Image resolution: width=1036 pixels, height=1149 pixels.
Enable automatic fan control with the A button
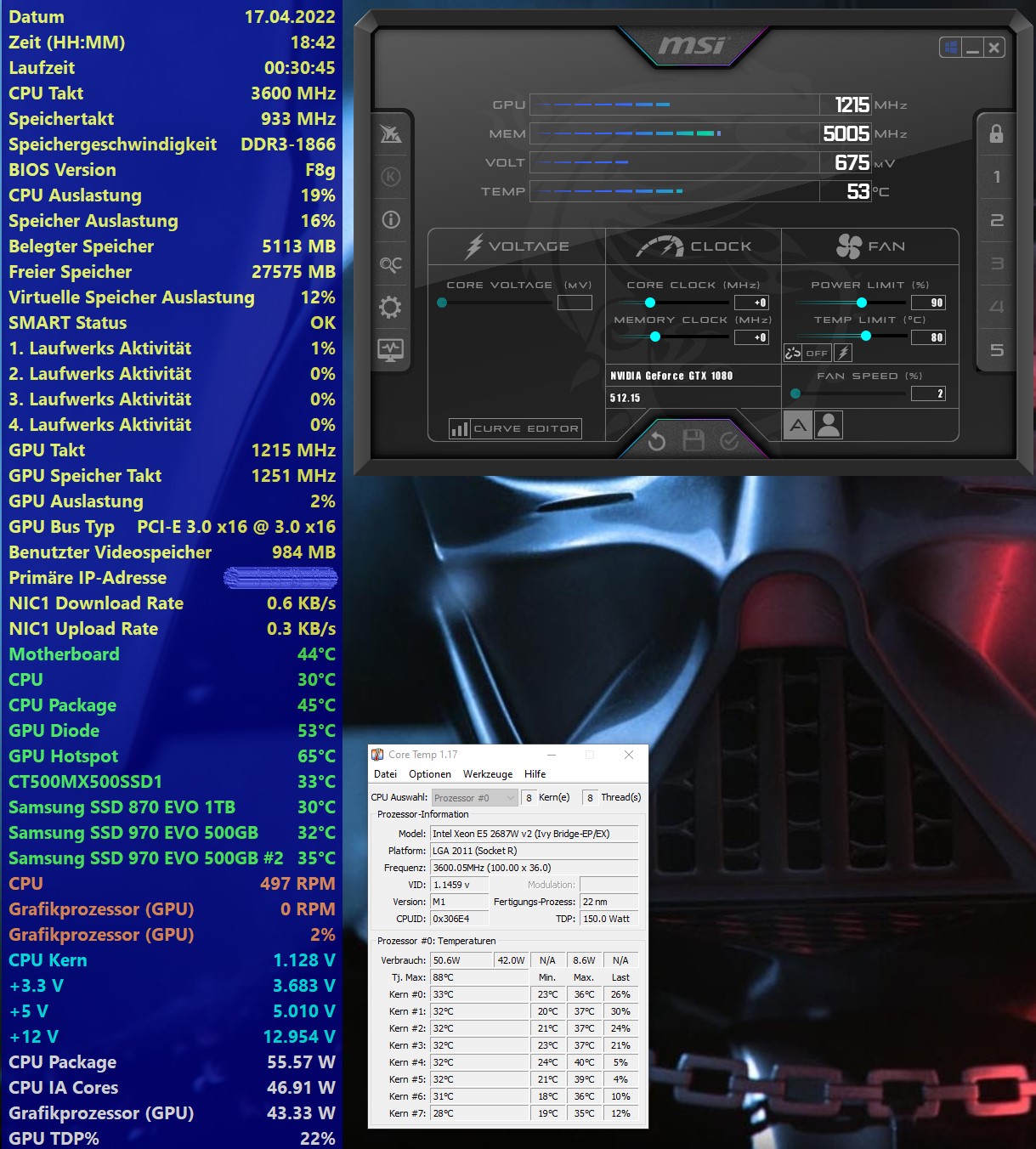(796, 424)
